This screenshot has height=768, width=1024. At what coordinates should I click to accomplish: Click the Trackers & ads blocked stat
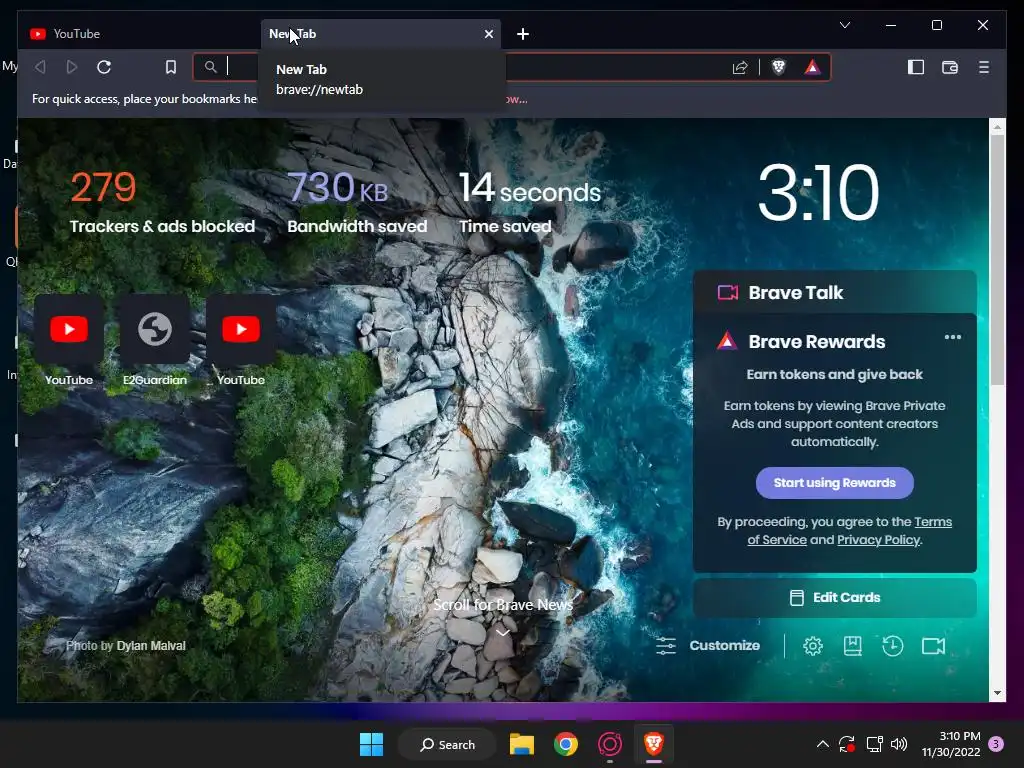pos(162,202)
